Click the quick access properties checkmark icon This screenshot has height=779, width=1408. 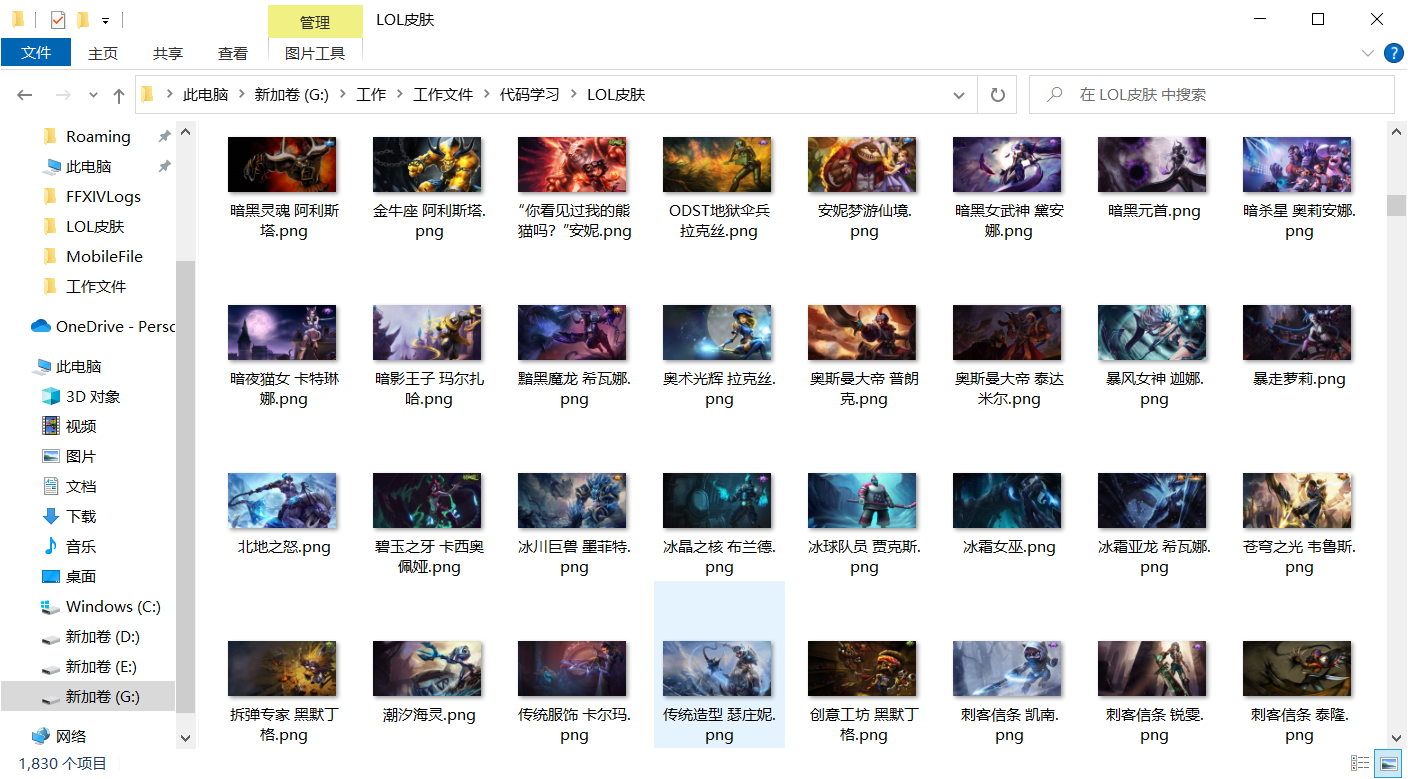(58, 19)
